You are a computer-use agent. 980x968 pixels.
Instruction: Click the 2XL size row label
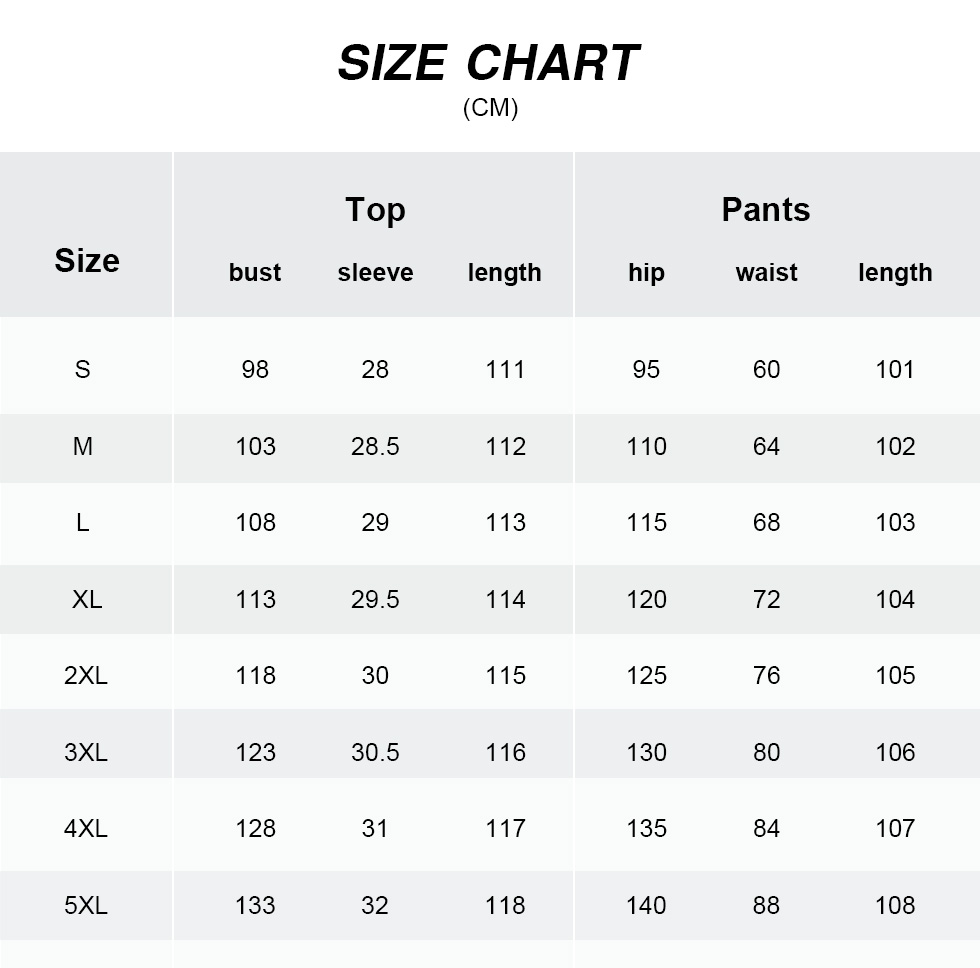click(x=86, y=676)
